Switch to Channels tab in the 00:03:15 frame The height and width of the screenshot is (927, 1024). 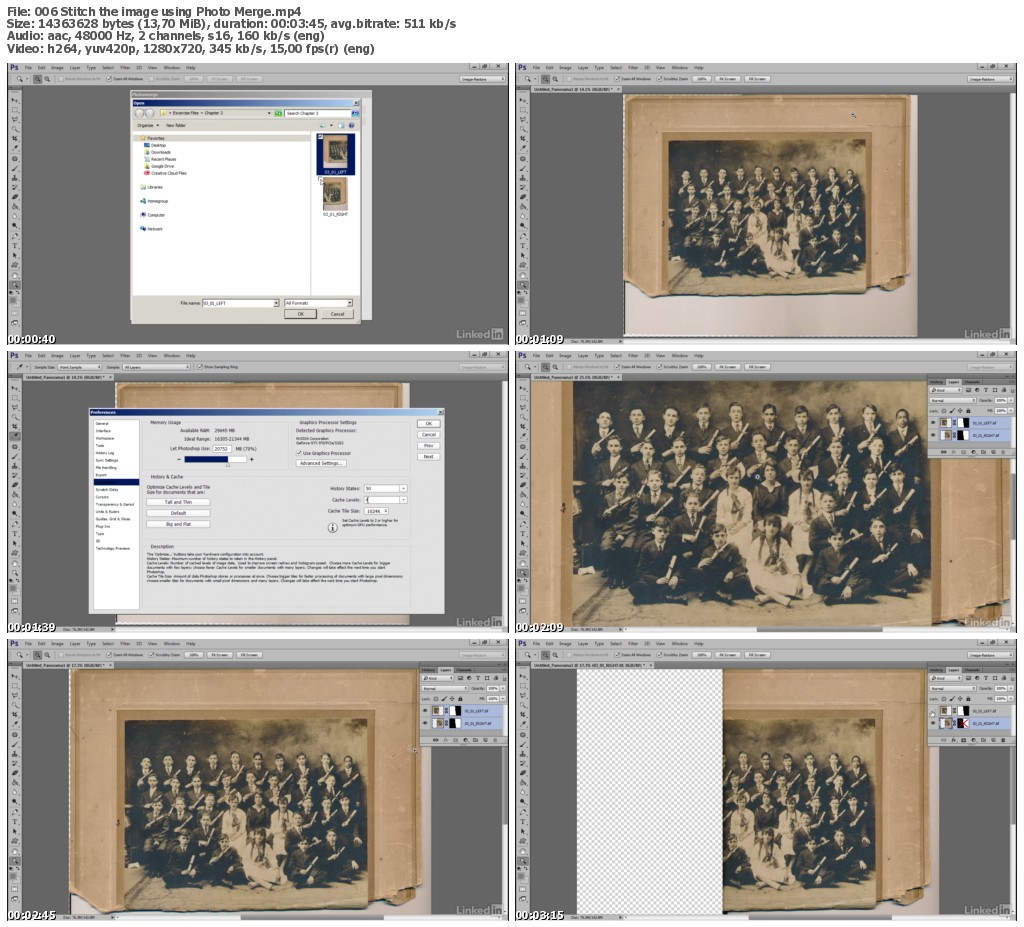click(972, 670)
